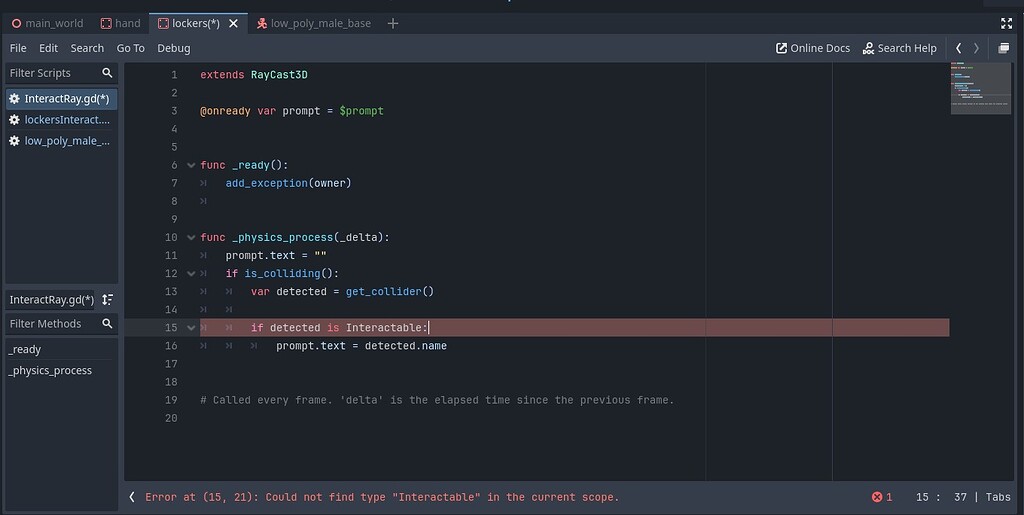Click the Tabs indentation indicator
Image resolution: width=1024 pixels, height=515 pixels.
[998, 497]
